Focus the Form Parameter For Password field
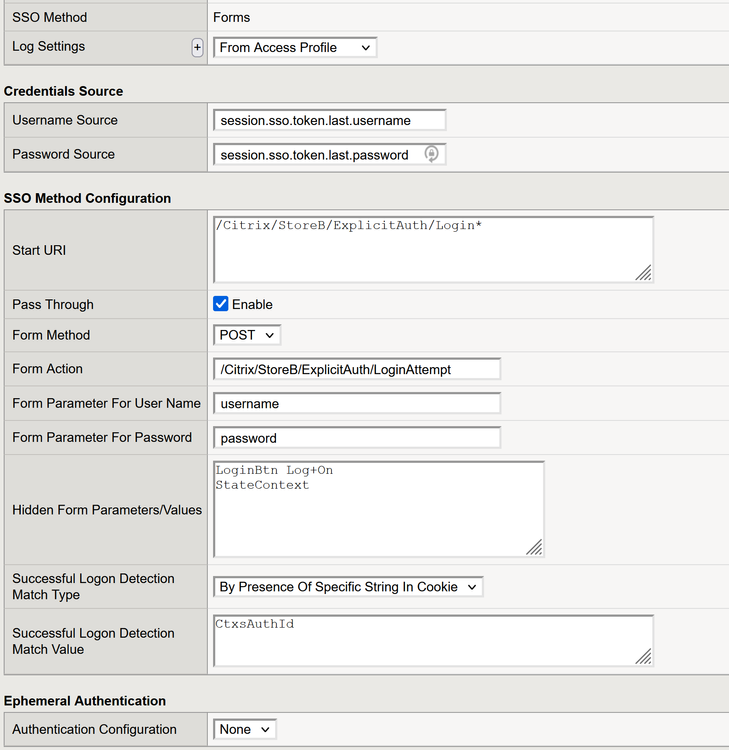 coord(356,438)
